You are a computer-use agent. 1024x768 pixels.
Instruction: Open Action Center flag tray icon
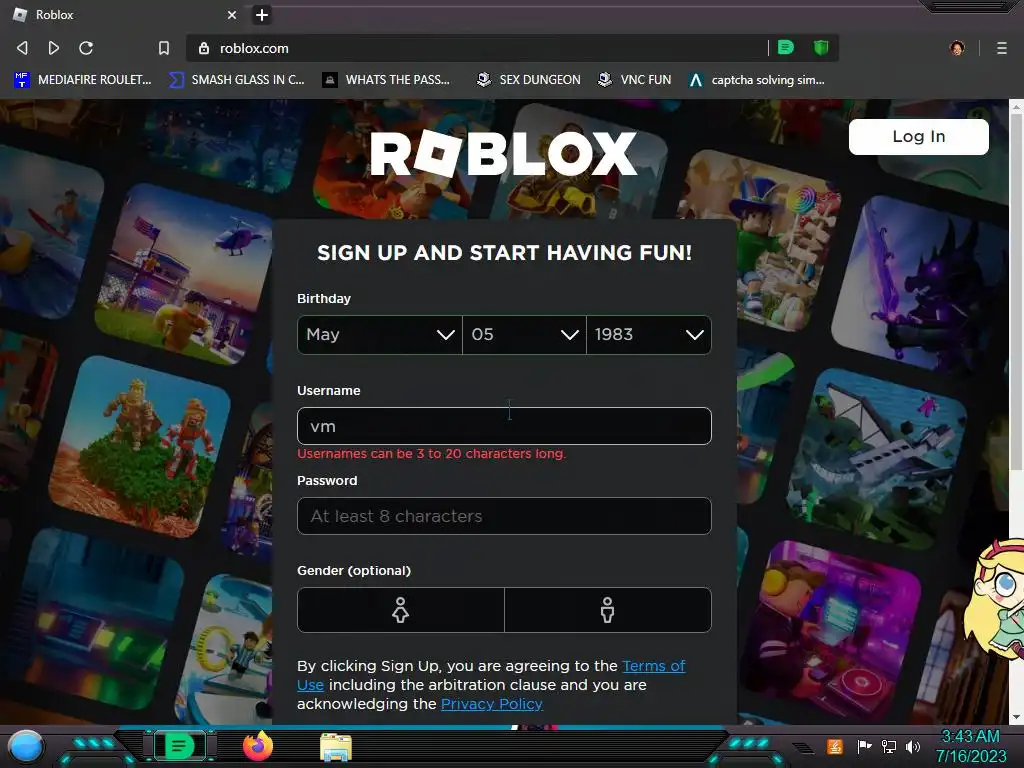click(x=865, y=746)
